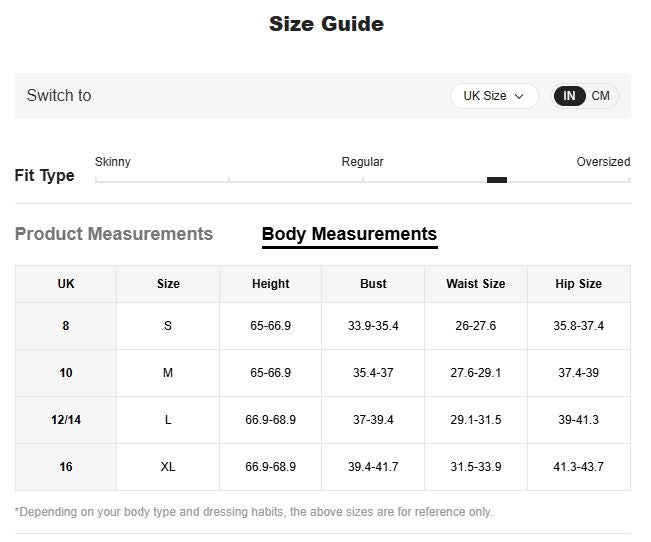Click the Hip Size column header
The height and width of the screenshot is (542, 651).
(578, 284)
